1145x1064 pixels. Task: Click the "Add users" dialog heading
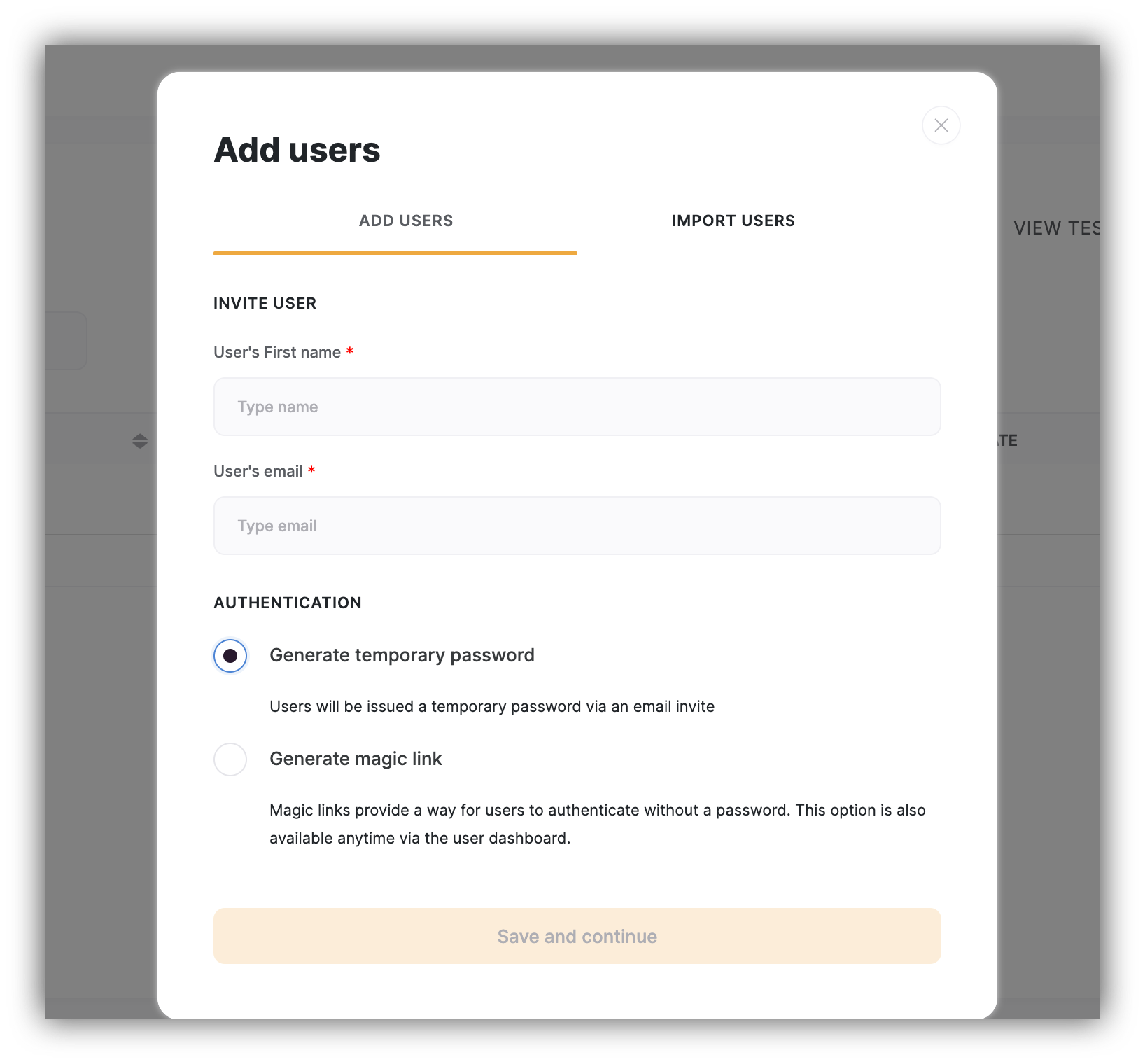click(x=297, y=150)
